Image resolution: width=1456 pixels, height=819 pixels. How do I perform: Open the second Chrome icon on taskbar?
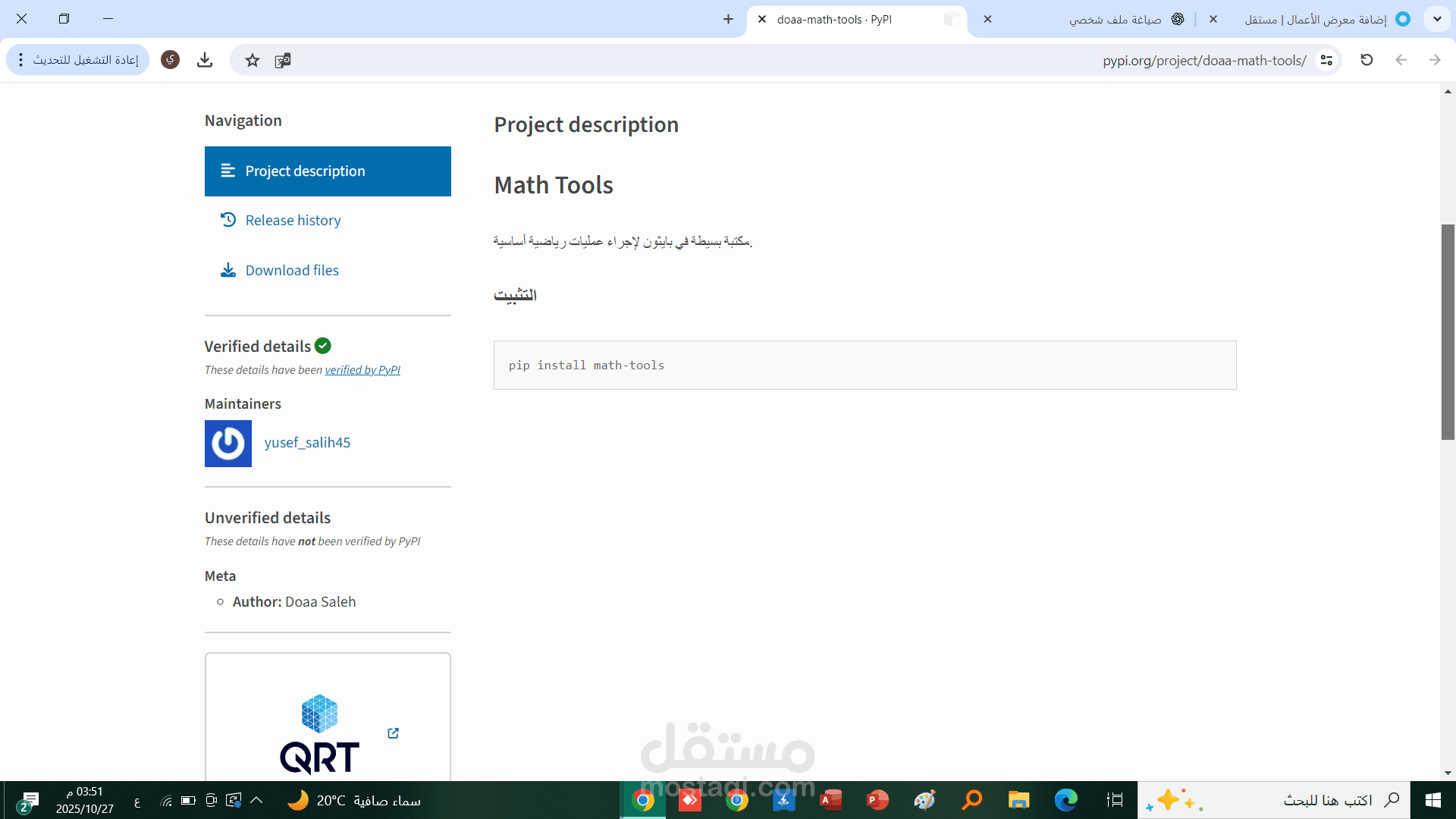coord(736,800)
